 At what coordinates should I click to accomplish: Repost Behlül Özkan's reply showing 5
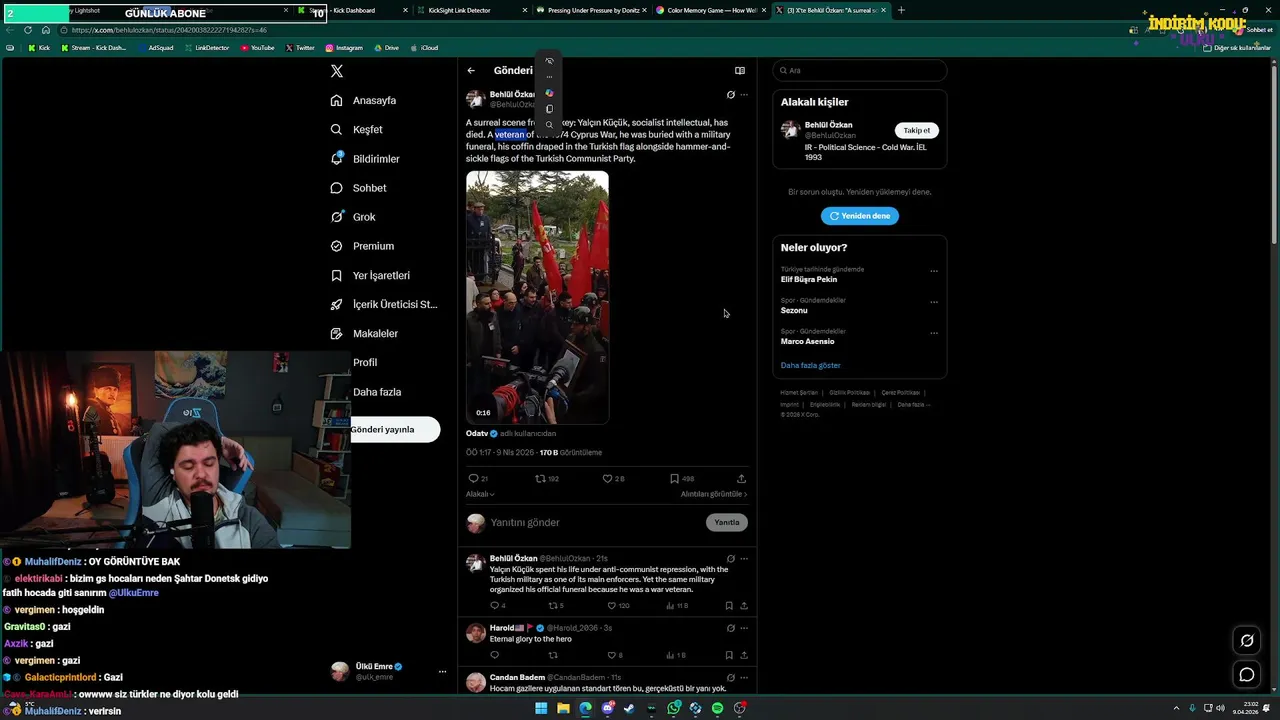coord(556,606)
